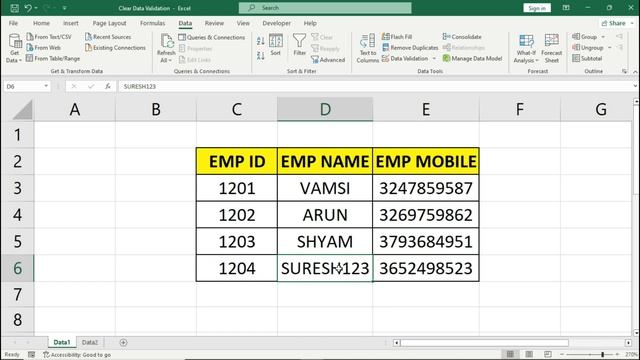Collapse the ribbon
Screen dimensions: 640x360
click(x=635, y=72)
